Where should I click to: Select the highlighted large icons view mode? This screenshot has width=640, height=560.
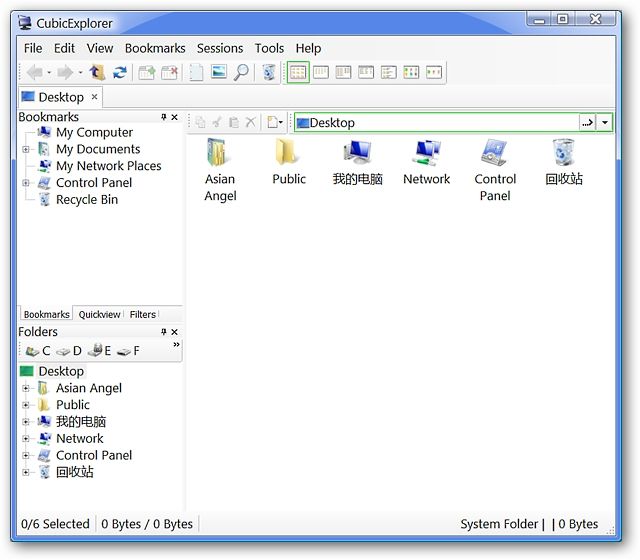(x=298, y=73)
